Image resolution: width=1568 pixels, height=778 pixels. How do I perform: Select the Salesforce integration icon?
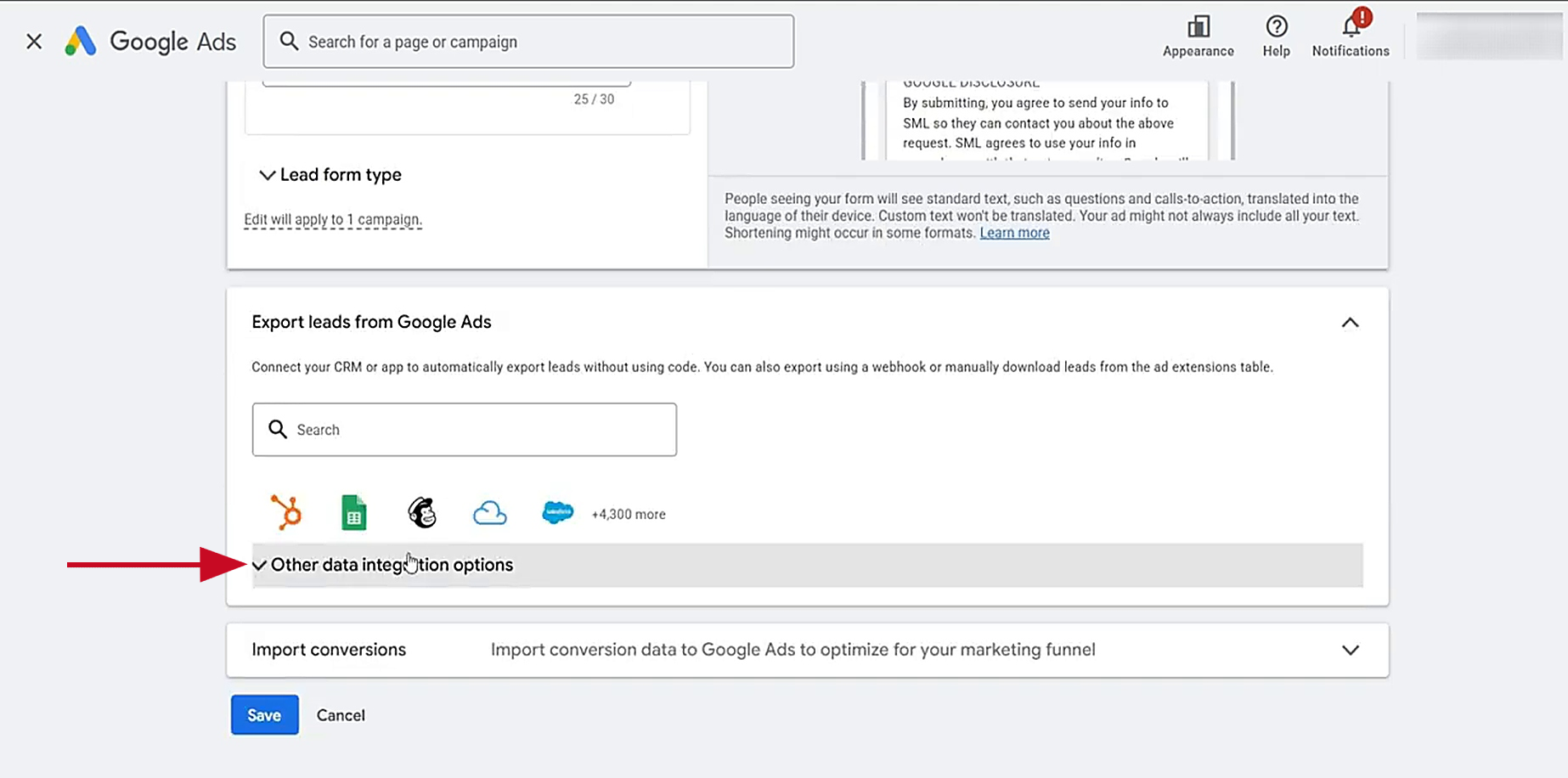click(557, 513)
